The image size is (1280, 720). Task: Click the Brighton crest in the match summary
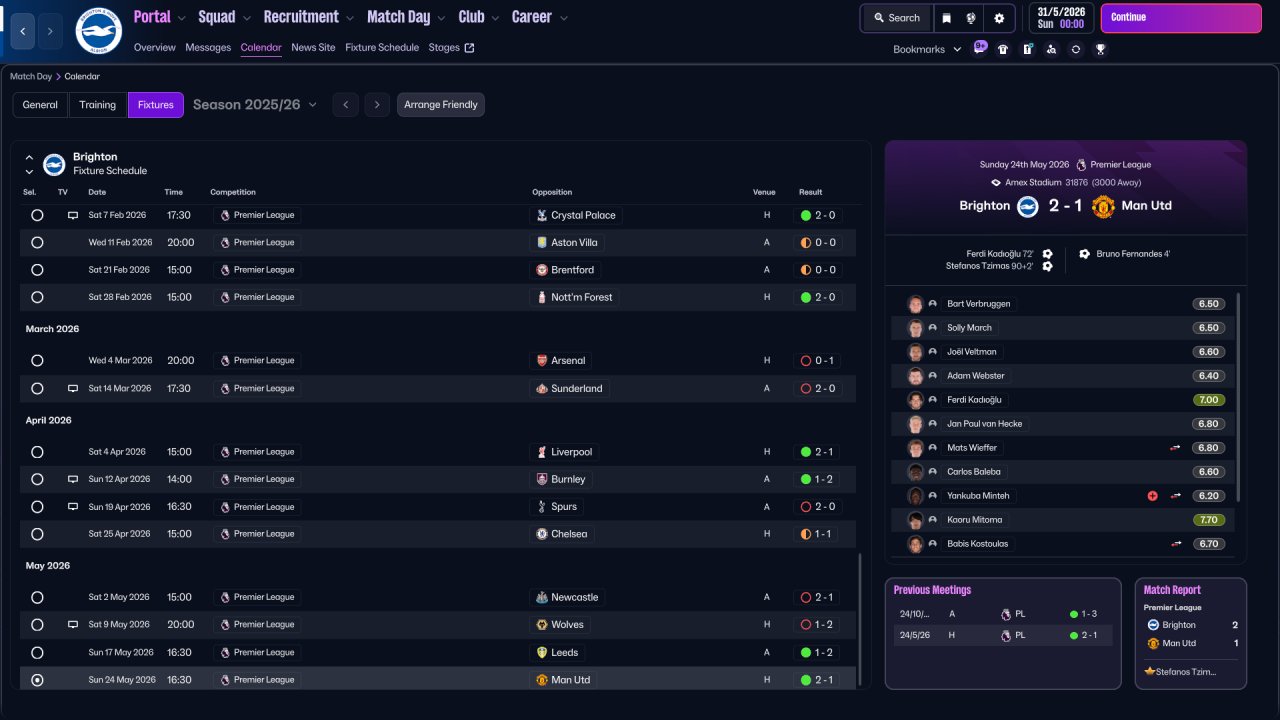[x=1028, y=206]
